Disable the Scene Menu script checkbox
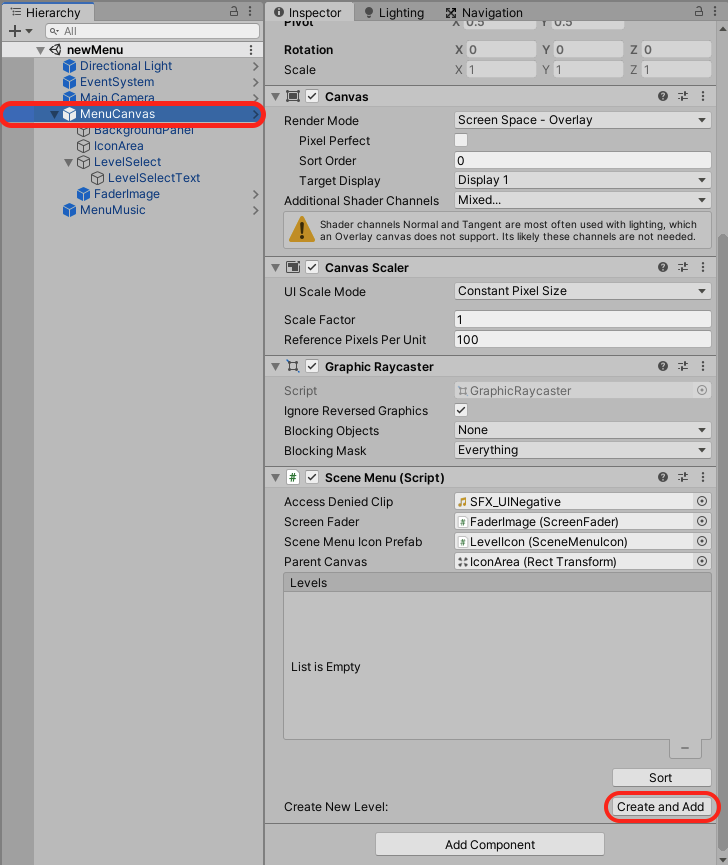Screen dimensions: 728x865 click(312, 478)
